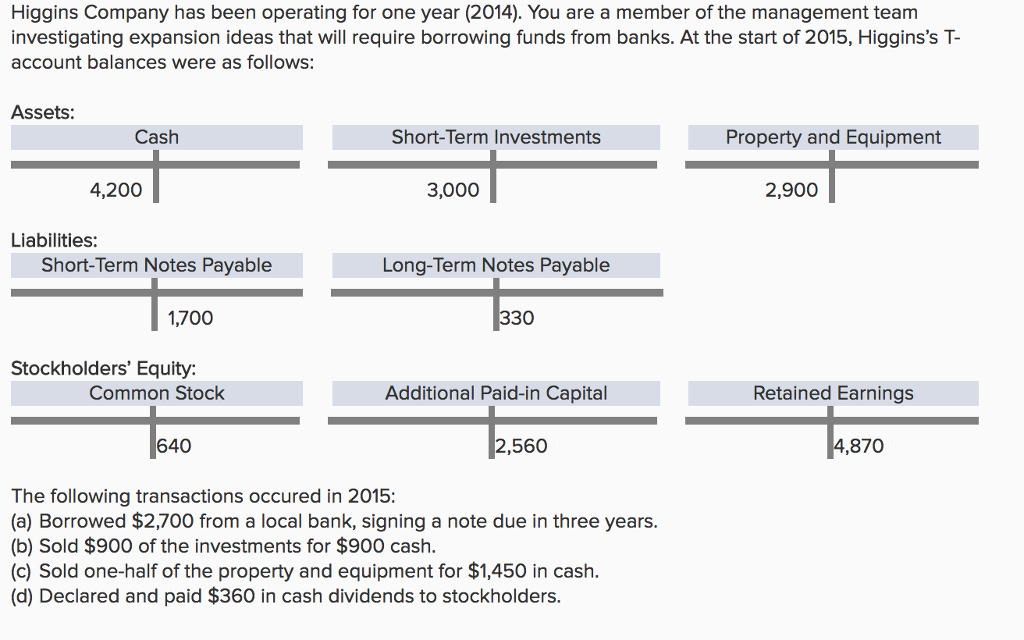Select the Property and Equipment header
1024x640 pixels.
pyautogui.click(x=833, y=137)
